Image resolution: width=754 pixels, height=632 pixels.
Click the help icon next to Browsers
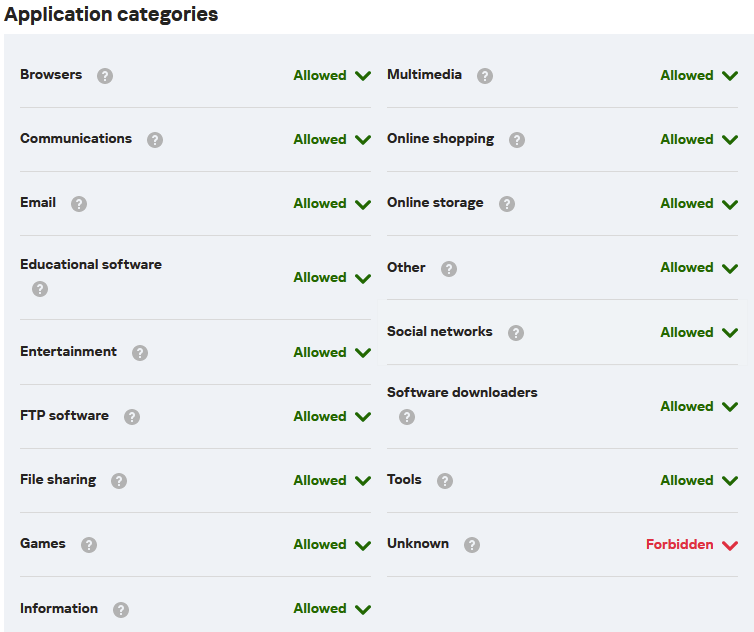105,76
